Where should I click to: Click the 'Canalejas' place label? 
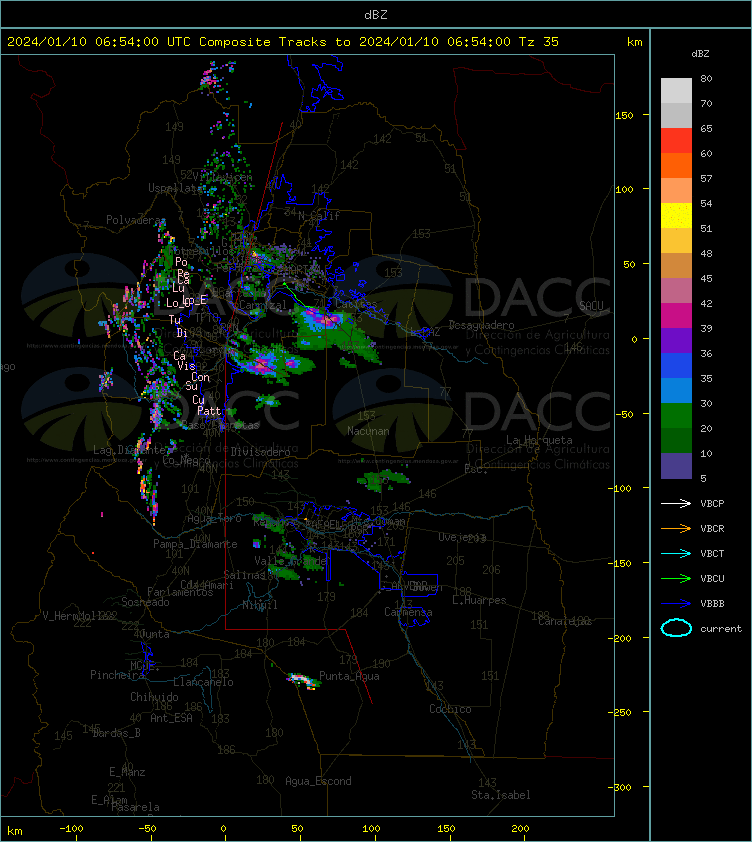564,621
